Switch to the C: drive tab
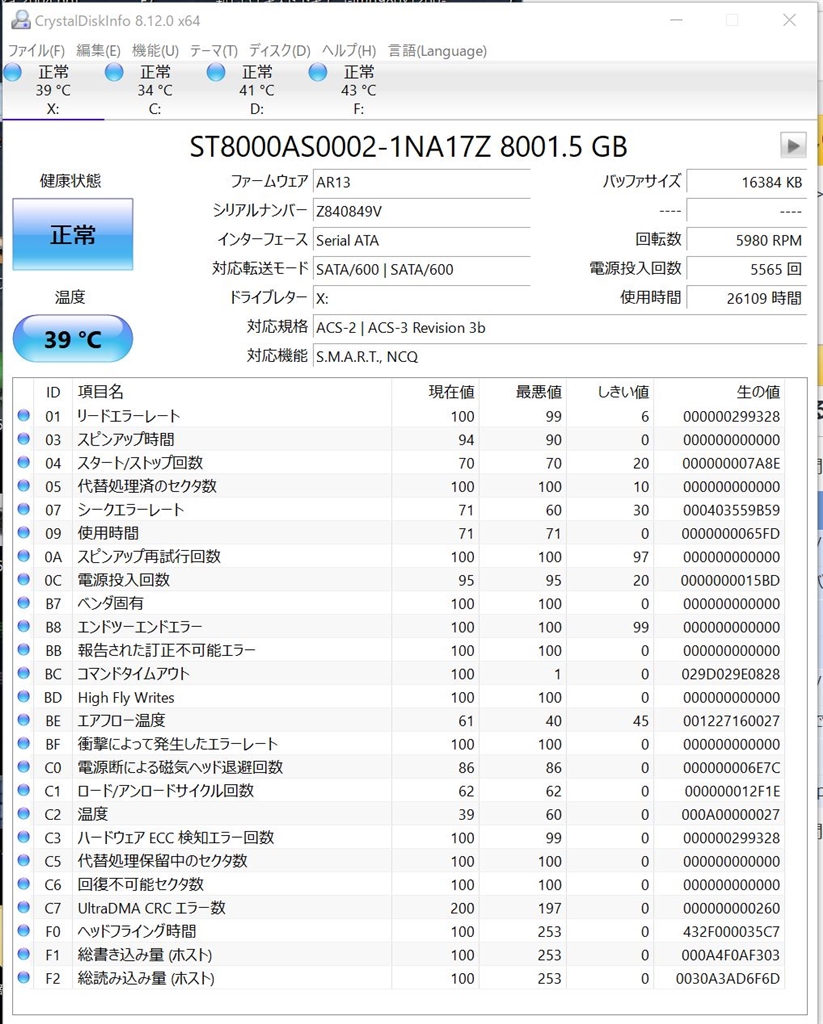Image resolution: width=823 pixels, height=1024 pixels. (155, 90)
